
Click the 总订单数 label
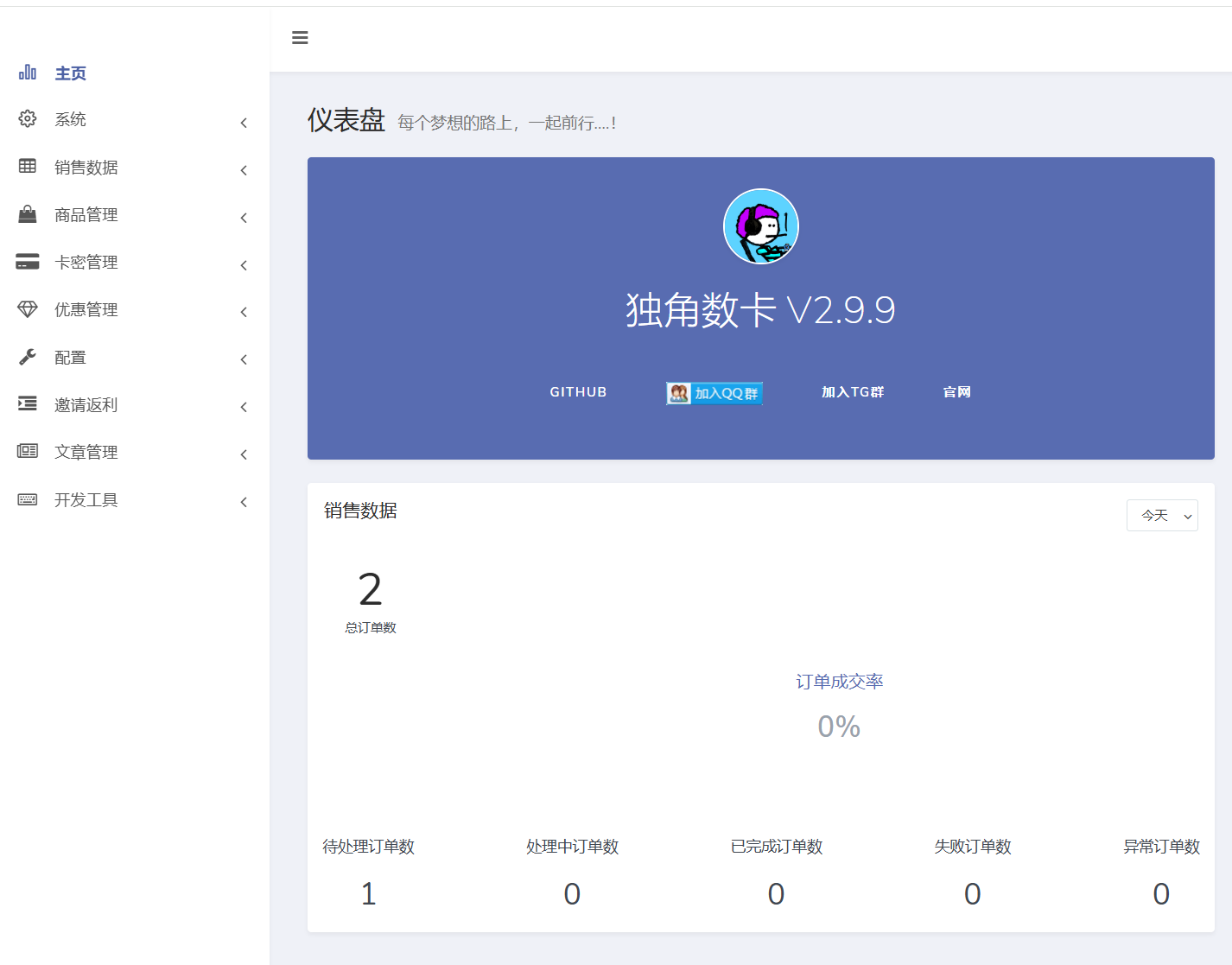pyautogui.click(x=371, y=628)
